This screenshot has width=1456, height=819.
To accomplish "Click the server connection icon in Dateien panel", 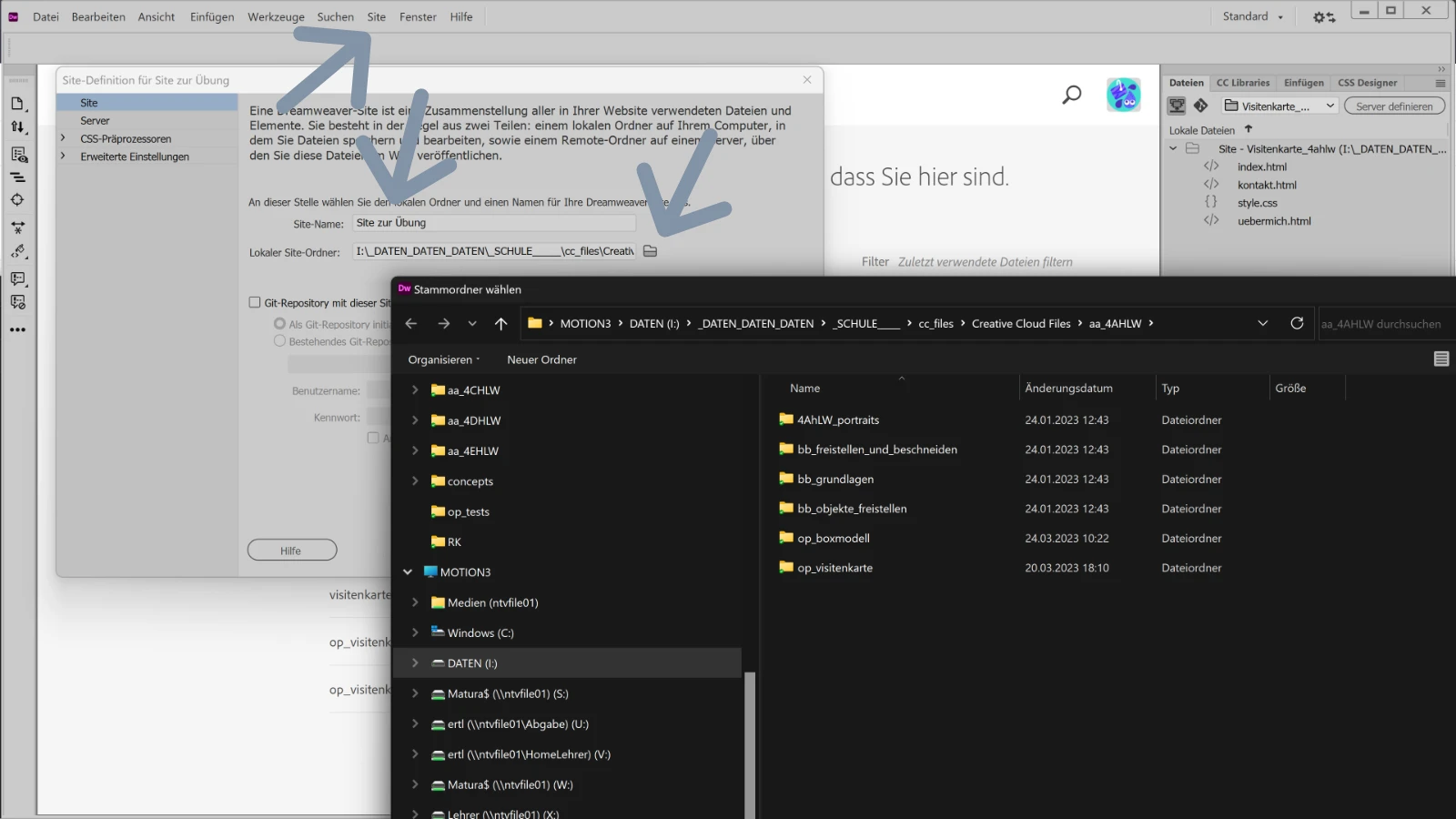I will [x=1177, y=106].
